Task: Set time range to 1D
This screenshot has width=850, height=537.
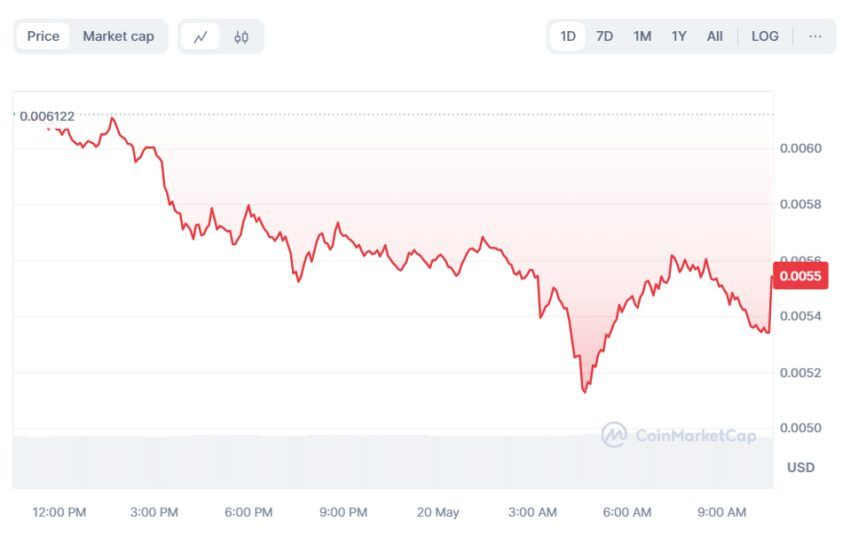Action: coord(568,36)
